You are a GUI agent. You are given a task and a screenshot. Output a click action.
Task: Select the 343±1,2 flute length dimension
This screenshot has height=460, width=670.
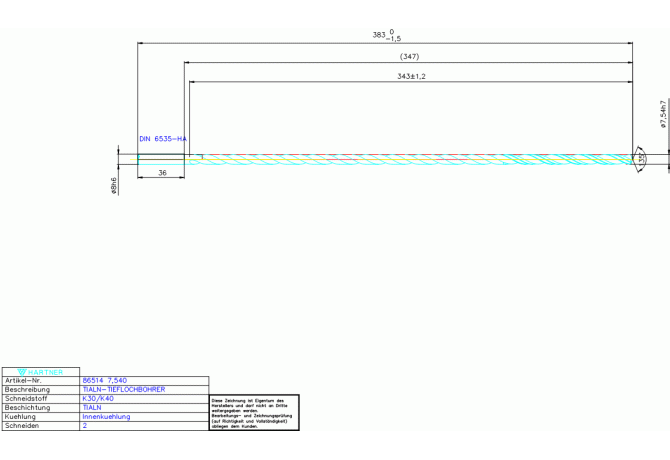point(411,76)
